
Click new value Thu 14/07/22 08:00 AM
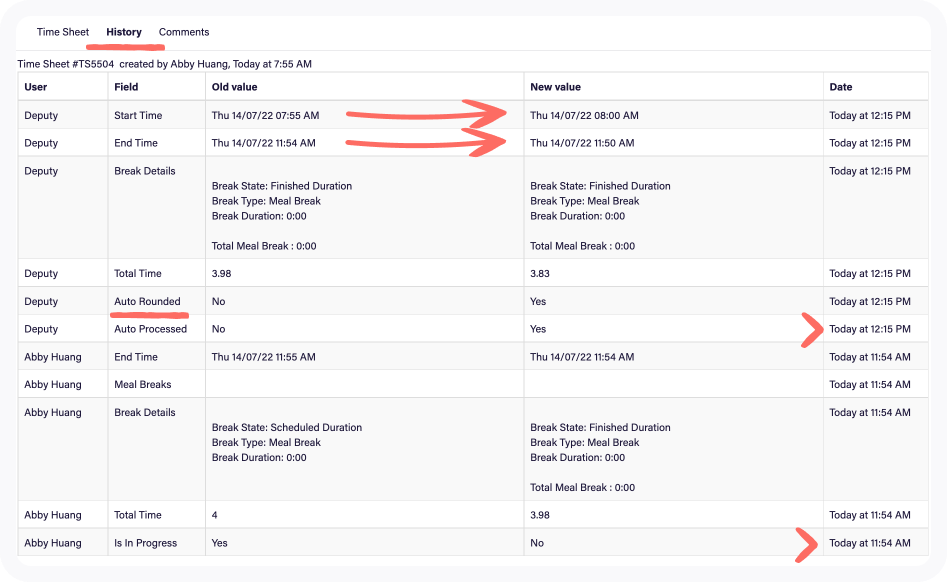[584, 115]
